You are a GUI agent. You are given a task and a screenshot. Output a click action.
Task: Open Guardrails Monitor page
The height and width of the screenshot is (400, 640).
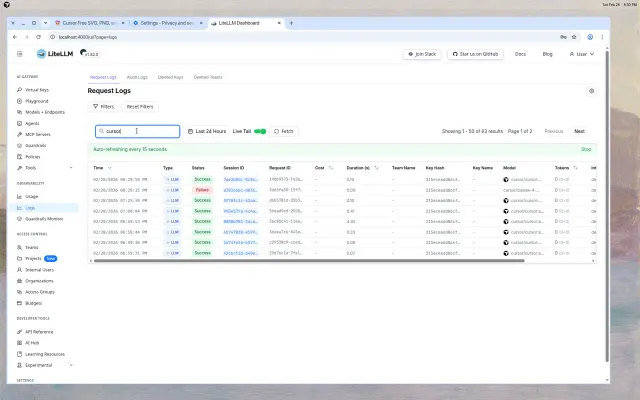44,219
